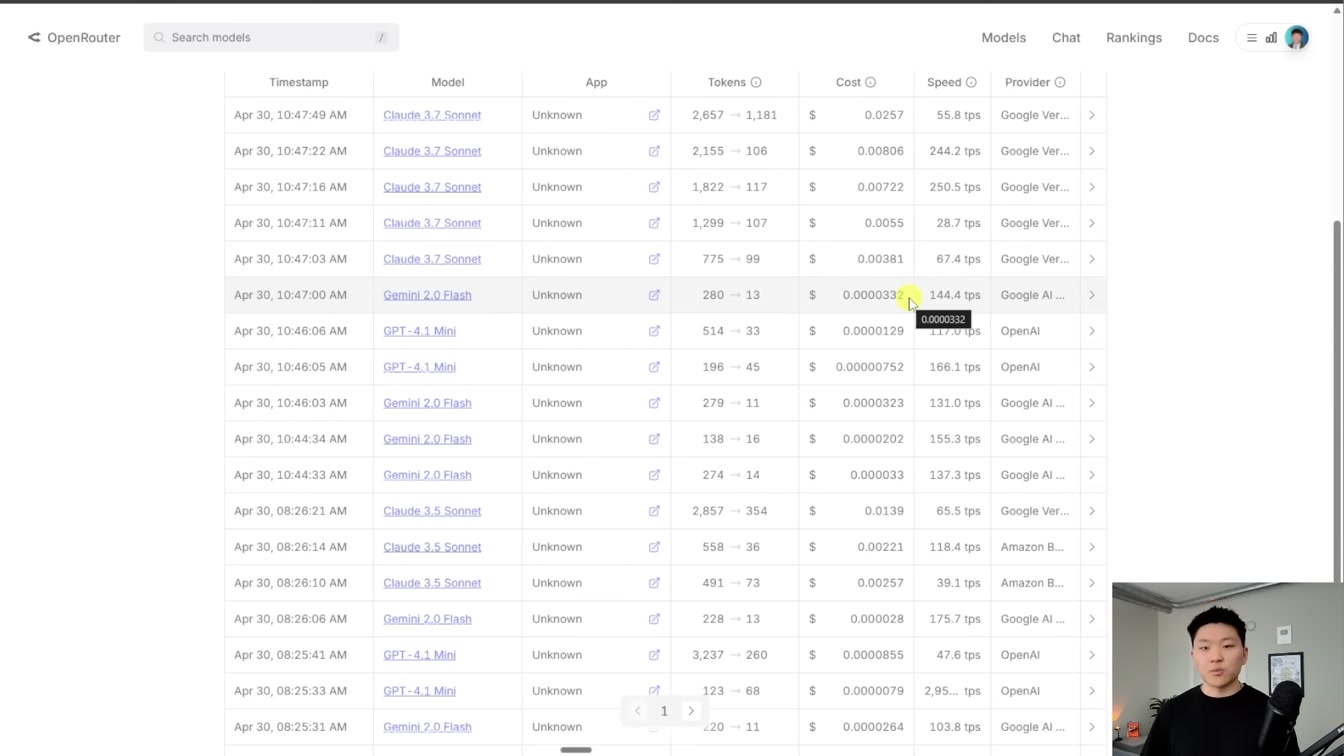This screenshot has width=1344, height=756.
Task: Open external link icon for 08:26:06 AM row
Action: pos(654,619)
